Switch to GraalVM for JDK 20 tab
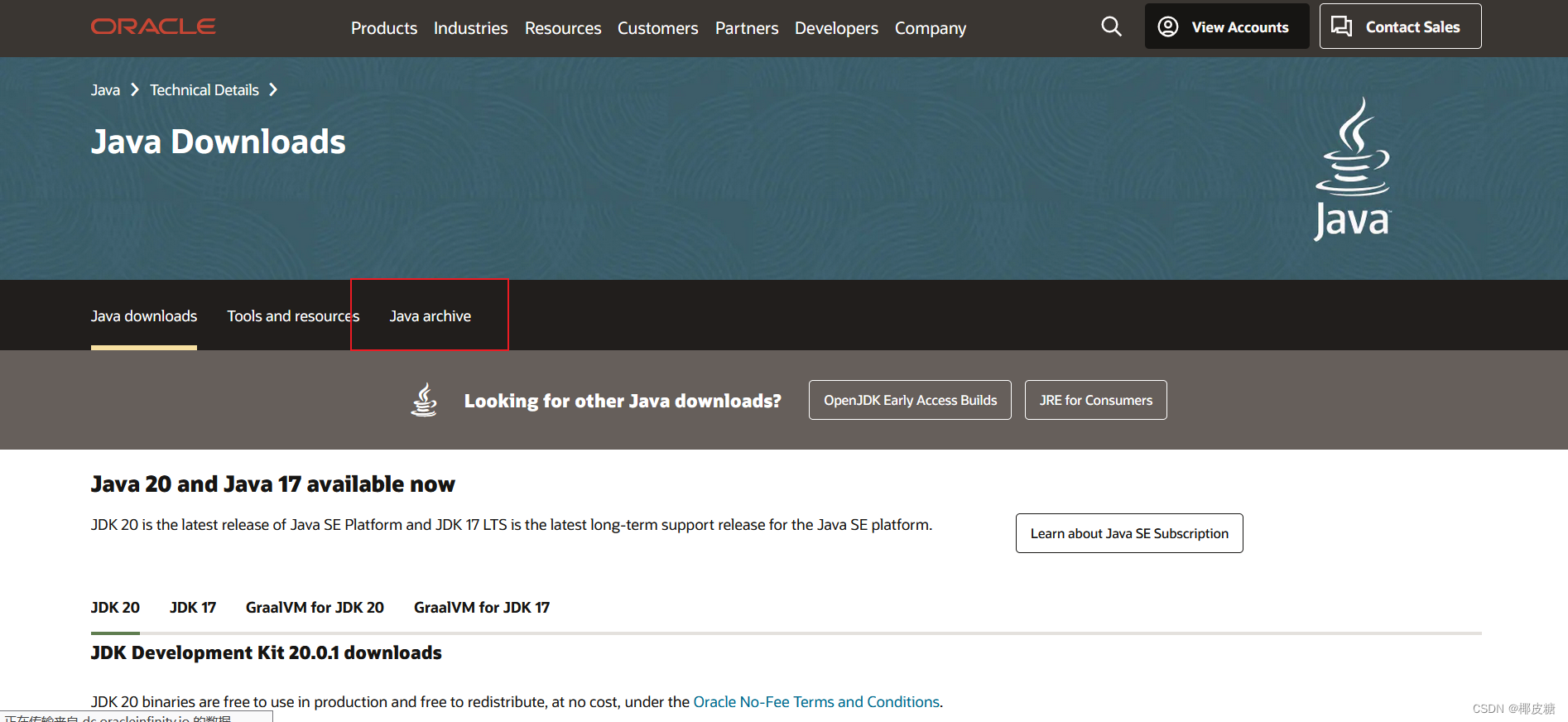Viewport: 1568px width, 722px height. pyautogui.click(x=315, y=608)
